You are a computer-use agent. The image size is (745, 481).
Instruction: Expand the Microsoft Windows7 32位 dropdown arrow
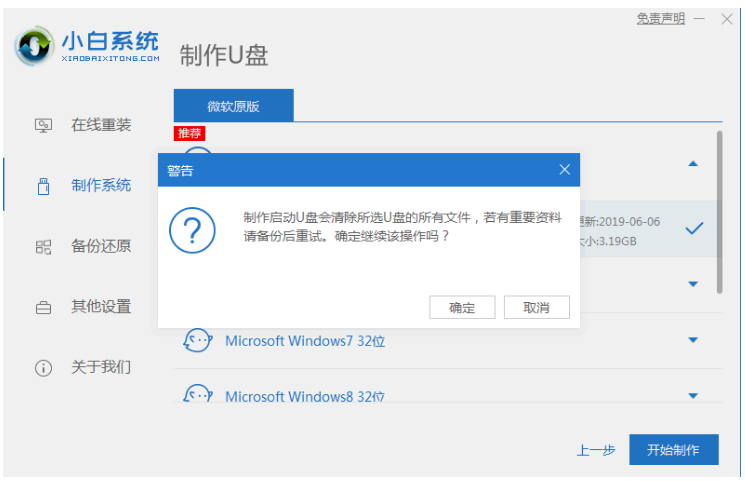pyautogui.click(x=693, y=341)
